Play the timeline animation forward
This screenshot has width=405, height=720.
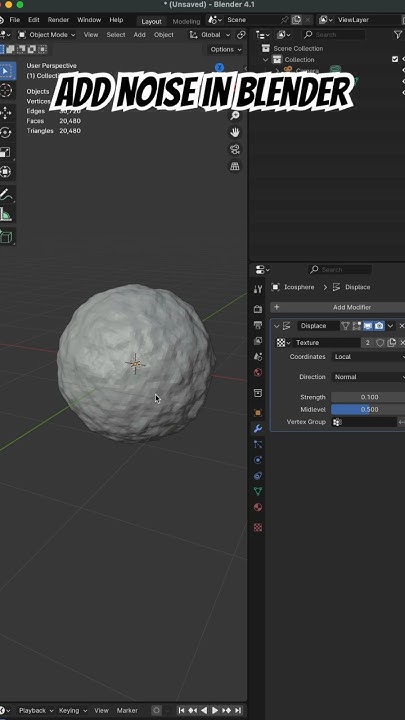215,710
